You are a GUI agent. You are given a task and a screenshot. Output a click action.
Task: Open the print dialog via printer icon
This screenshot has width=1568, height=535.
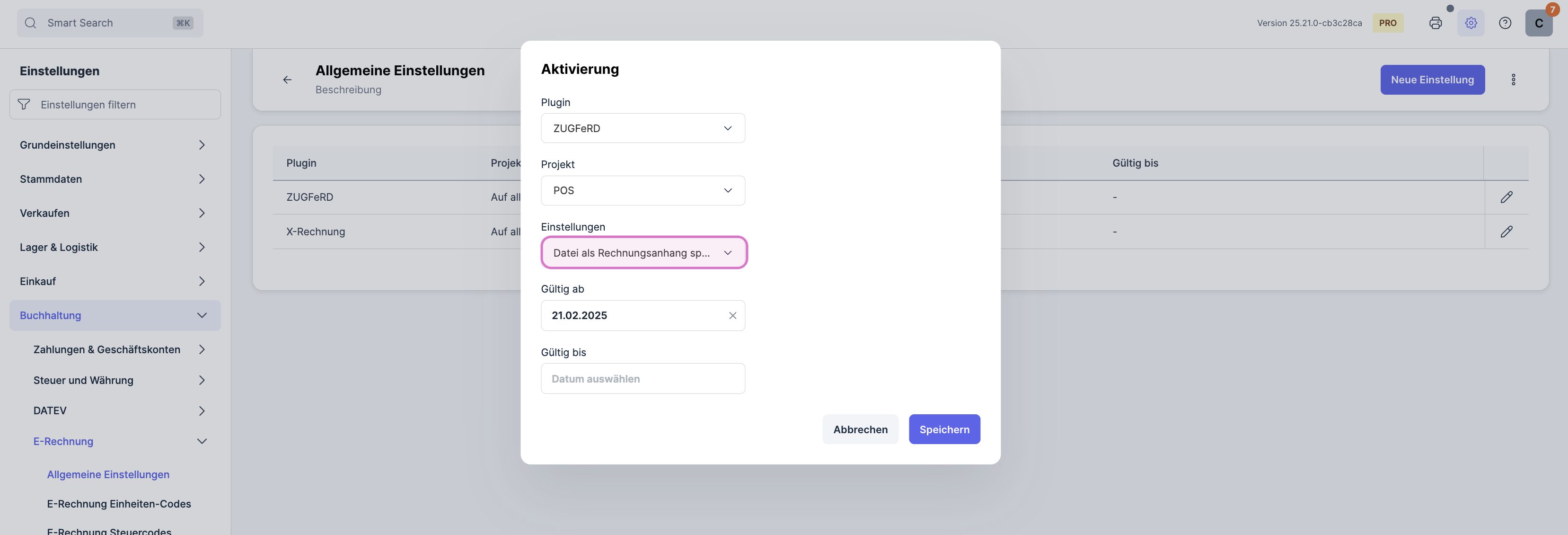(1436, 23)
